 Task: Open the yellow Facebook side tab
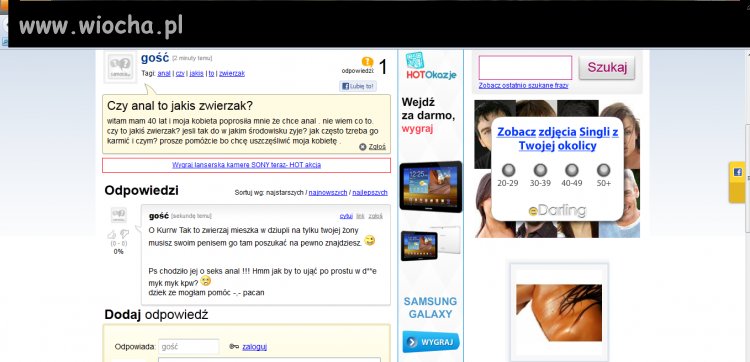[x=737, y=182]
